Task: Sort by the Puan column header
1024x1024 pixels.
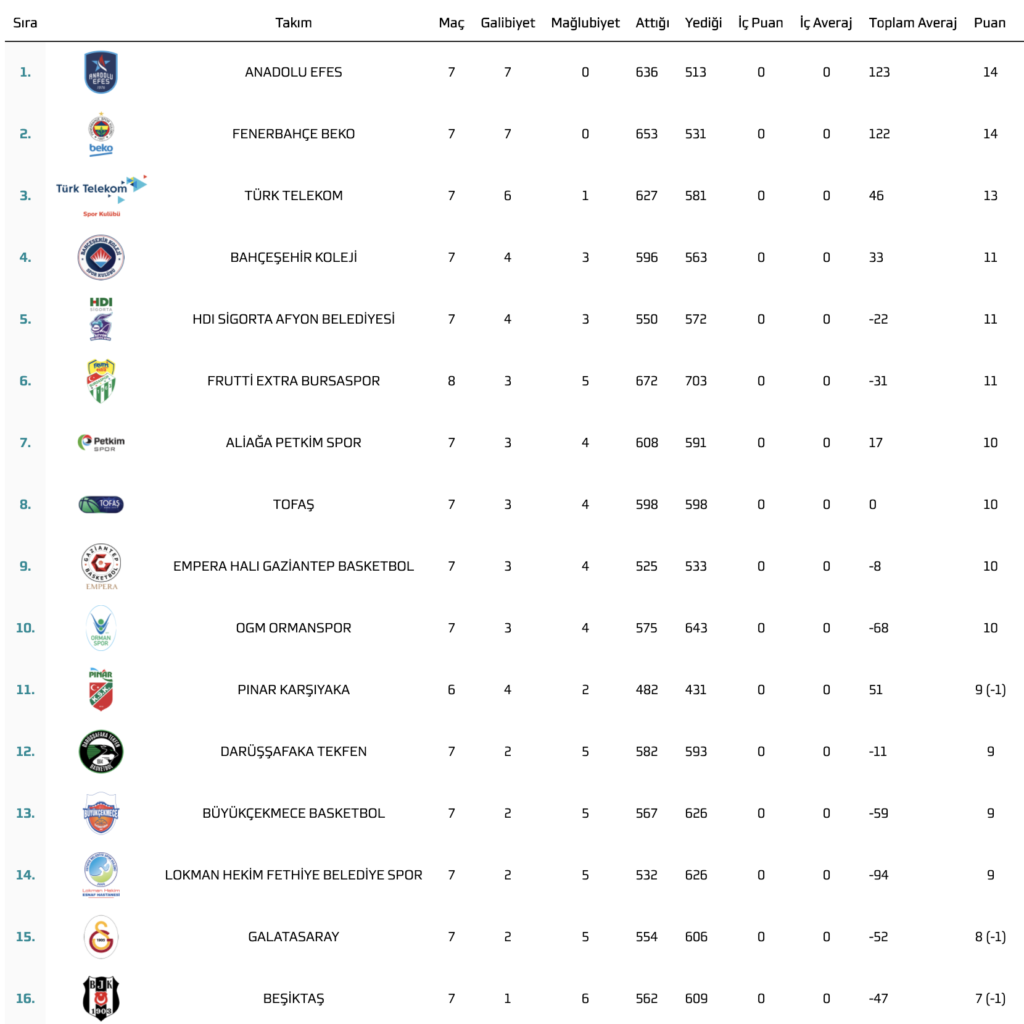Action: pos(989,23)
